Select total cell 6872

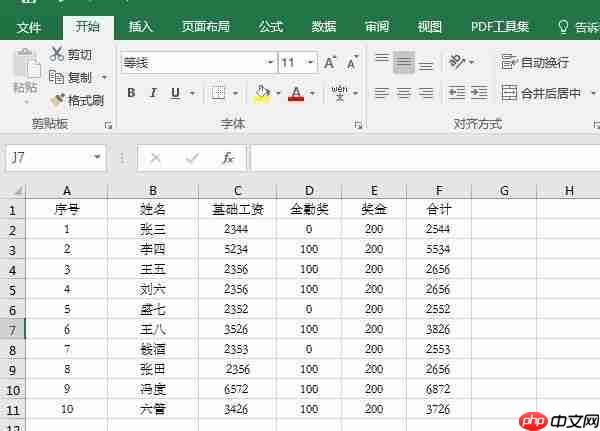click(x=438, y=389)
